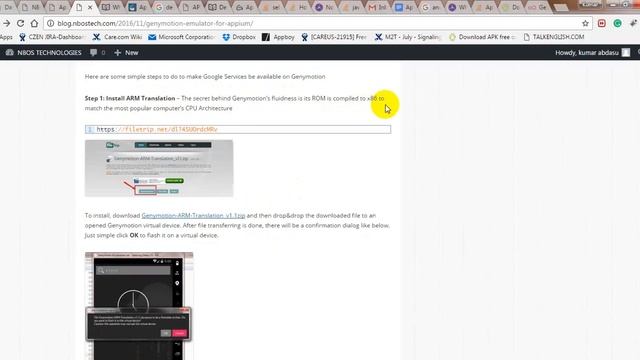View site information icon in address bar

point(51,24)
